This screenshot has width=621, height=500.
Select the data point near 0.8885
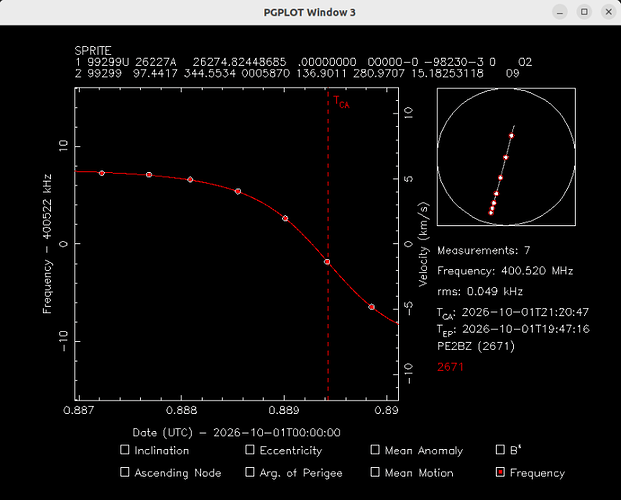pos(238,191)
